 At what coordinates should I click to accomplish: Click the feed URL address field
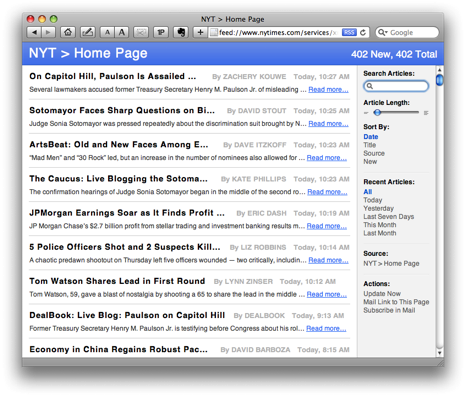click(x=278, y=32)
